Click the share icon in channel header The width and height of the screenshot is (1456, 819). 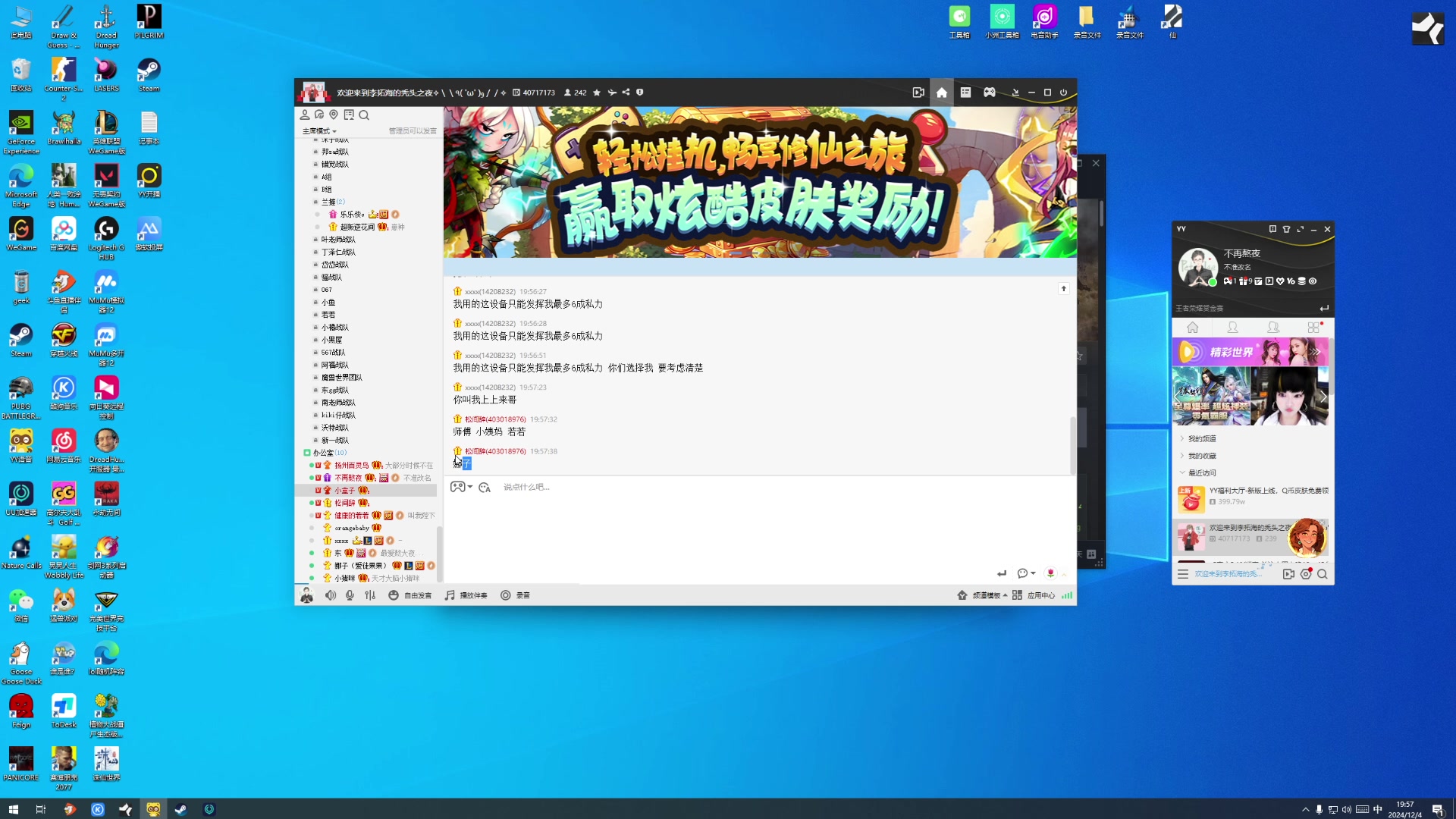[626, 93]
